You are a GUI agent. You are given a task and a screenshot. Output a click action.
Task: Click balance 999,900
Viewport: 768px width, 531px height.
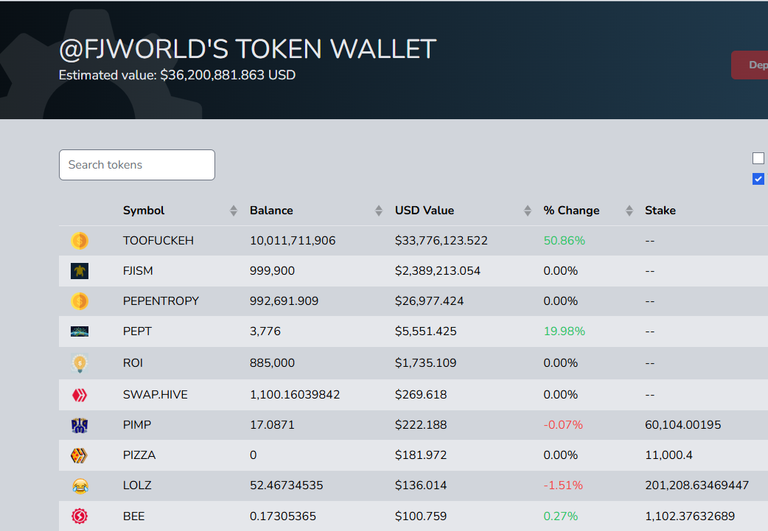tap(272, 271)
